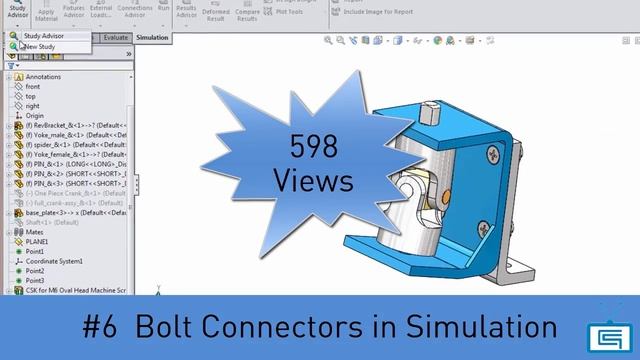
Task: Click Include Image for Report
Action: point(373,12)
